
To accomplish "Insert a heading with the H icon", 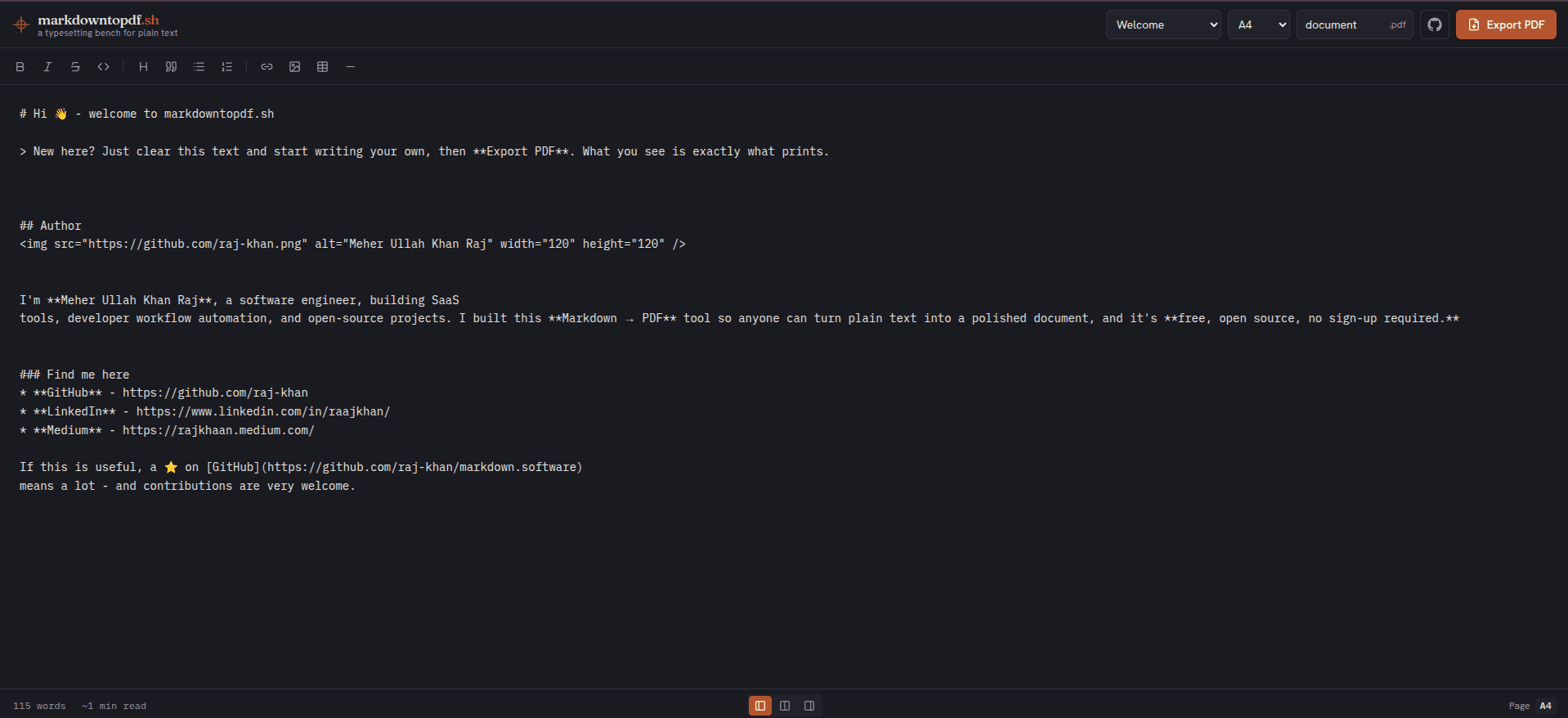I will [x=143, y=67].
